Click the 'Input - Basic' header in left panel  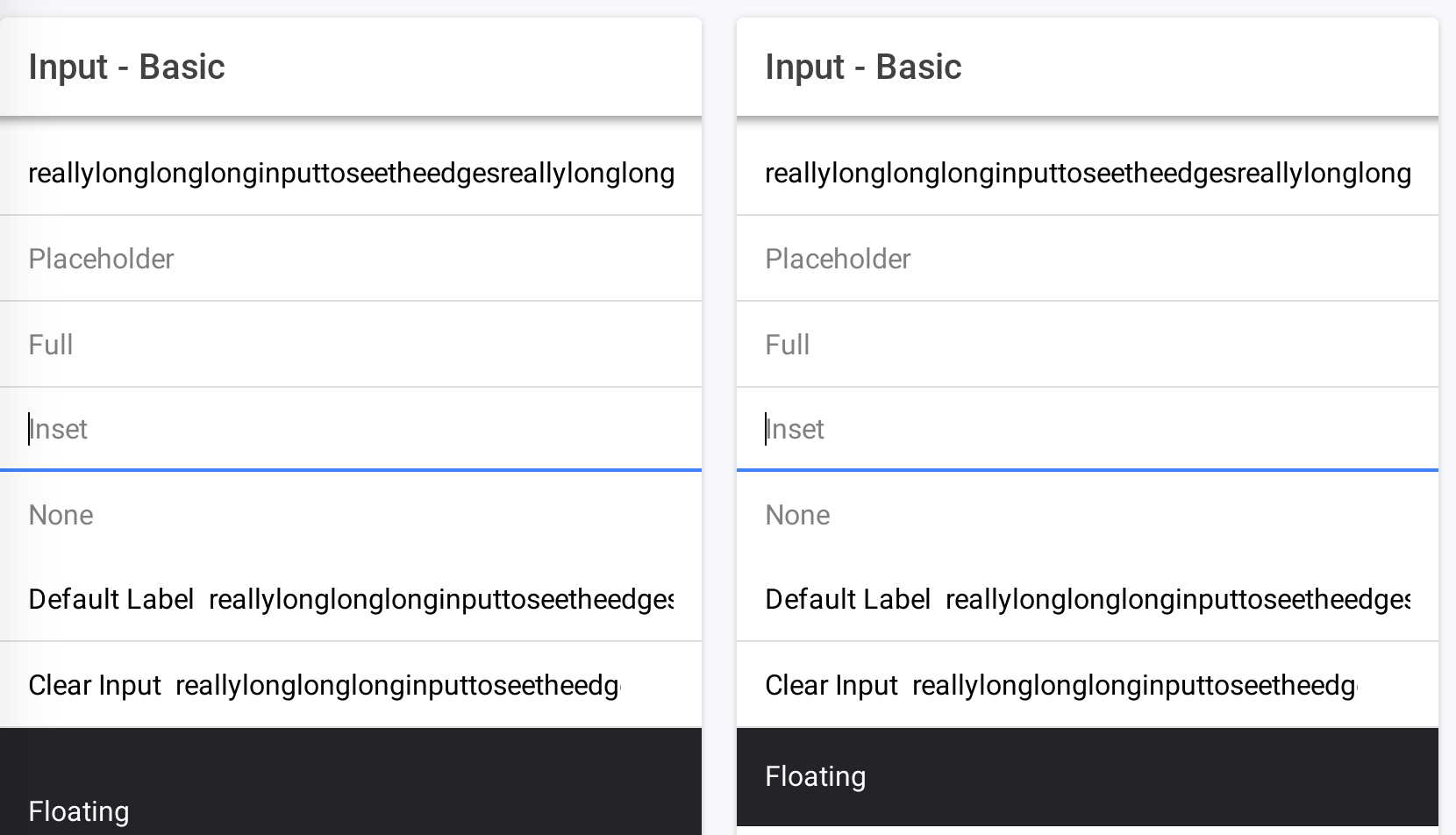click(126, 67)
